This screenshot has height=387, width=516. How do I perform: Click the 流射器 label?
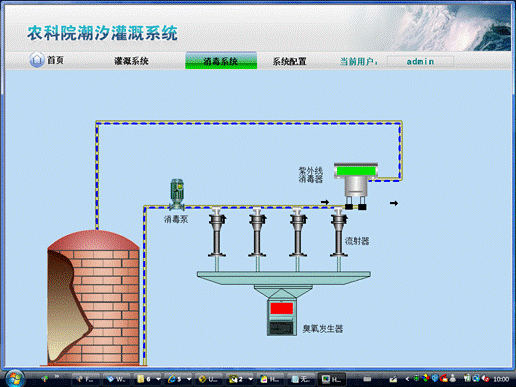(x=357, y=241)
